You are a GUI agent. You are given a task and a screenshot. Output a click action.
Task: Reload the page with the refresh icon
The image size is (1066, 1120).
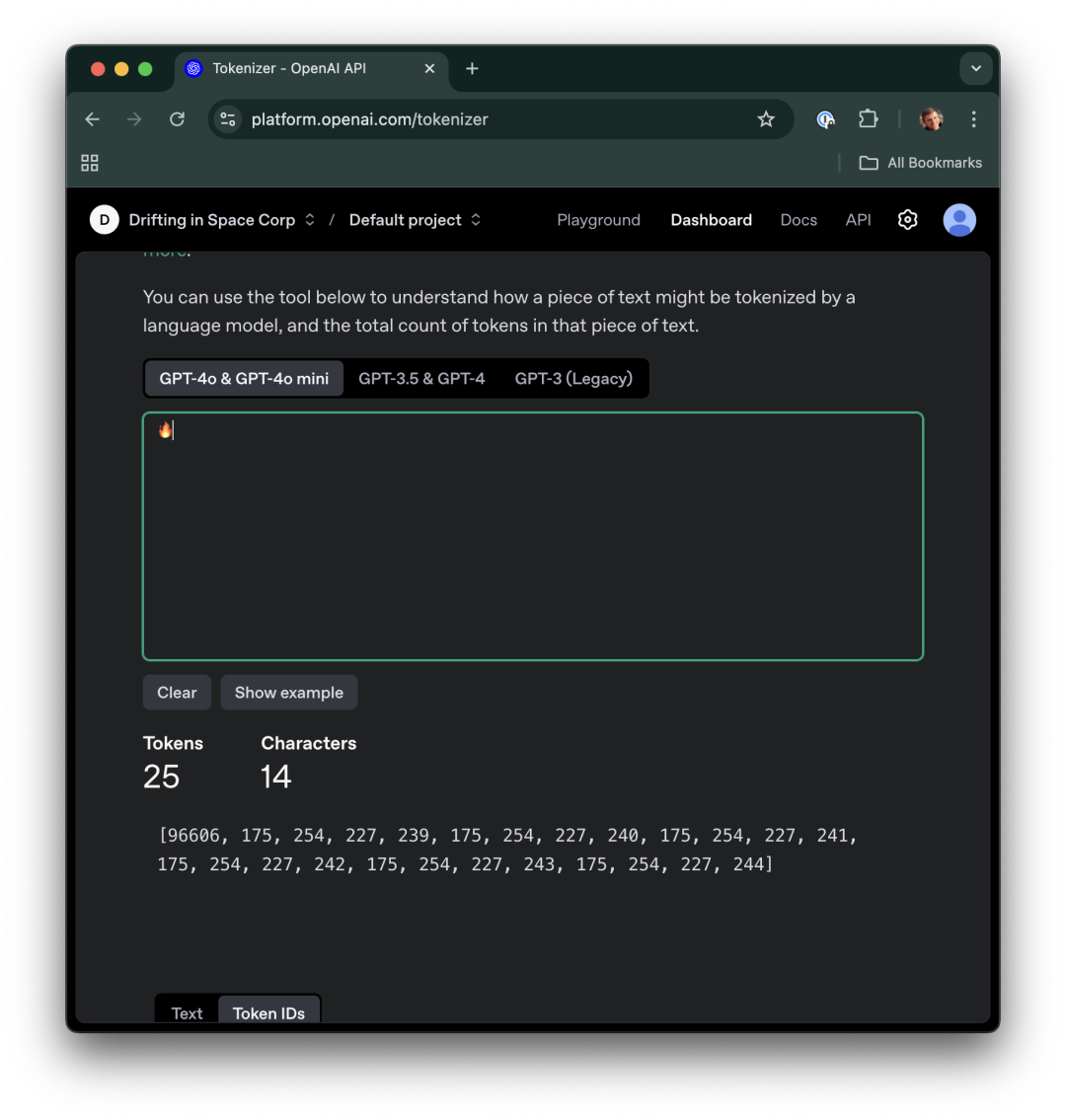[x=178, y=119]
